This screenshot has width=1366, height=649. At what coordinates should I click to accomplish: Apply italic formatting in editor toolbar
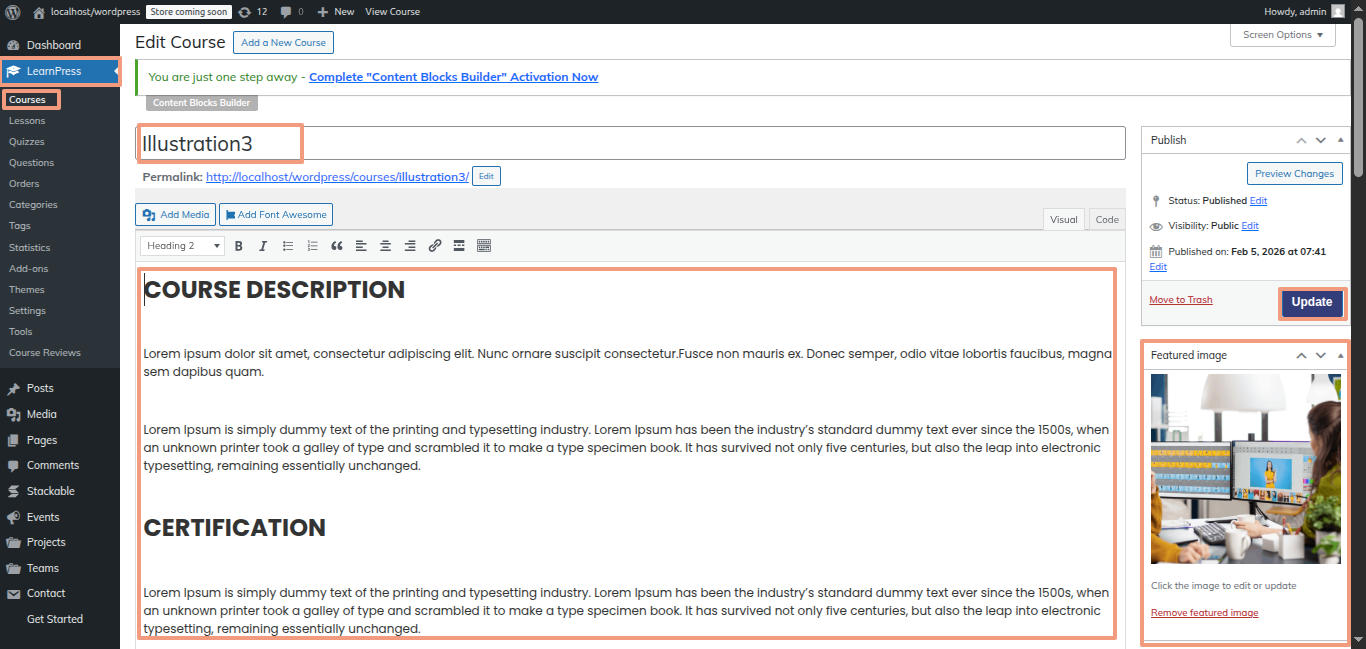click(x=263, y=246)
